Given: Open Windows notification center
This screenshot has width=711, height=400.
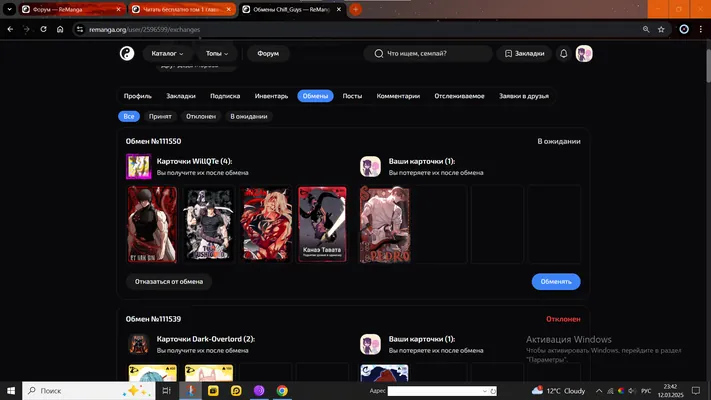Looking at the screenshot, I should 696,390.
